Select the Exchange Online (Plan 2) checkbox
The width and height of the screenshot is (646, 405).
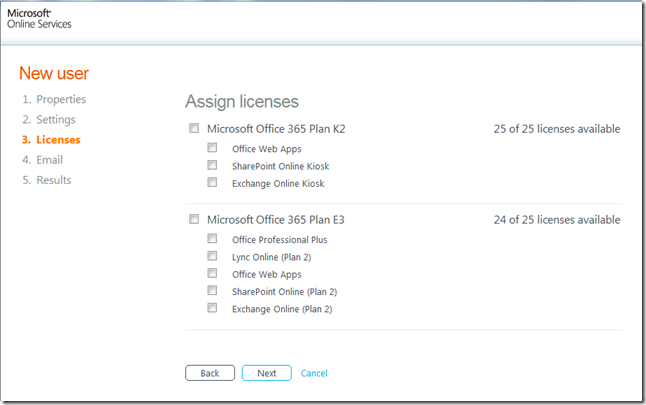pyautogui.click(x=212, y=309)
